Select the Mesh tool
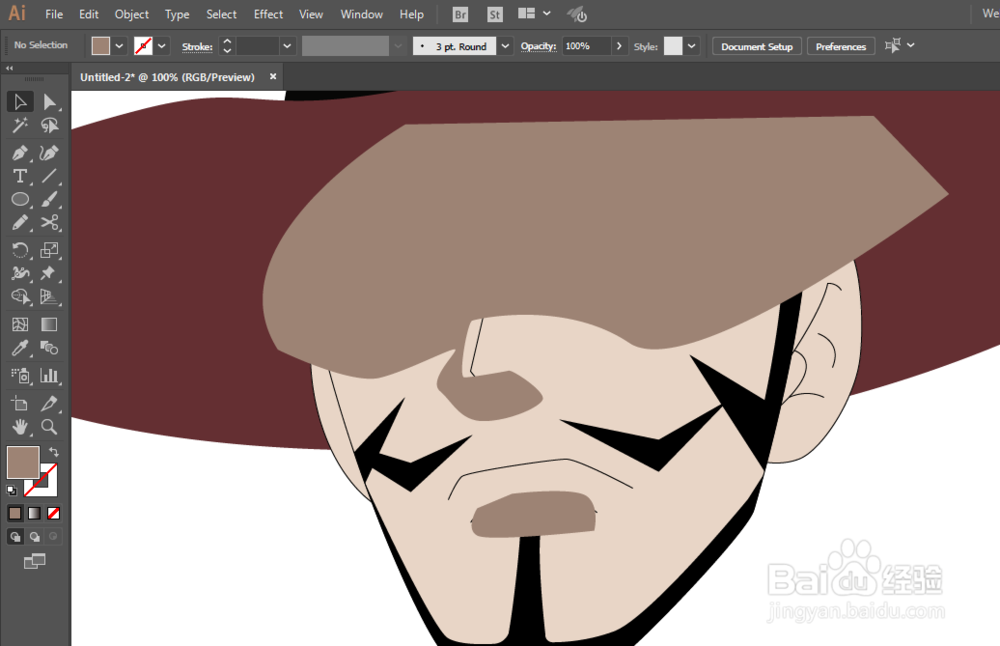Screen dimensions: 1000x646 [x=20, y=324]
